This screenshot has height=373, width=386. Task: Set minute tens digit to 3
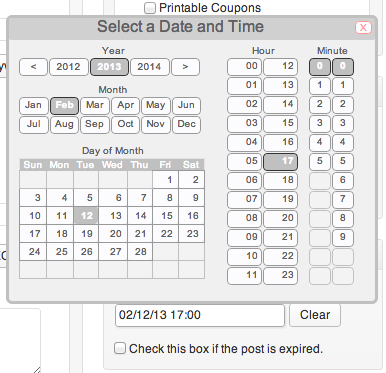320,124
